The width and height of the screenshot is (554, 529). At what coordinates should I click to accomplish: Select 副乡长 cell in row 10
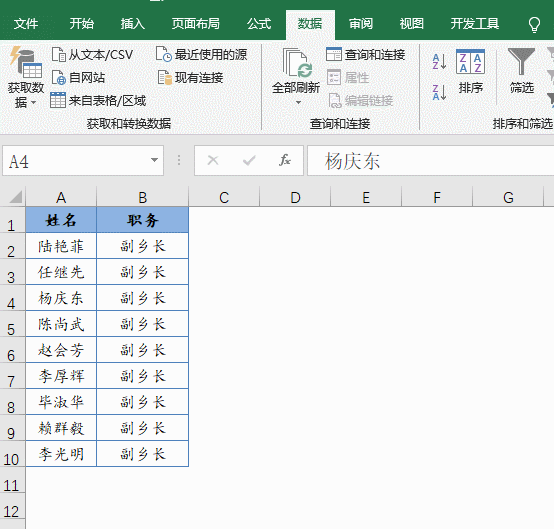(142, 454)
